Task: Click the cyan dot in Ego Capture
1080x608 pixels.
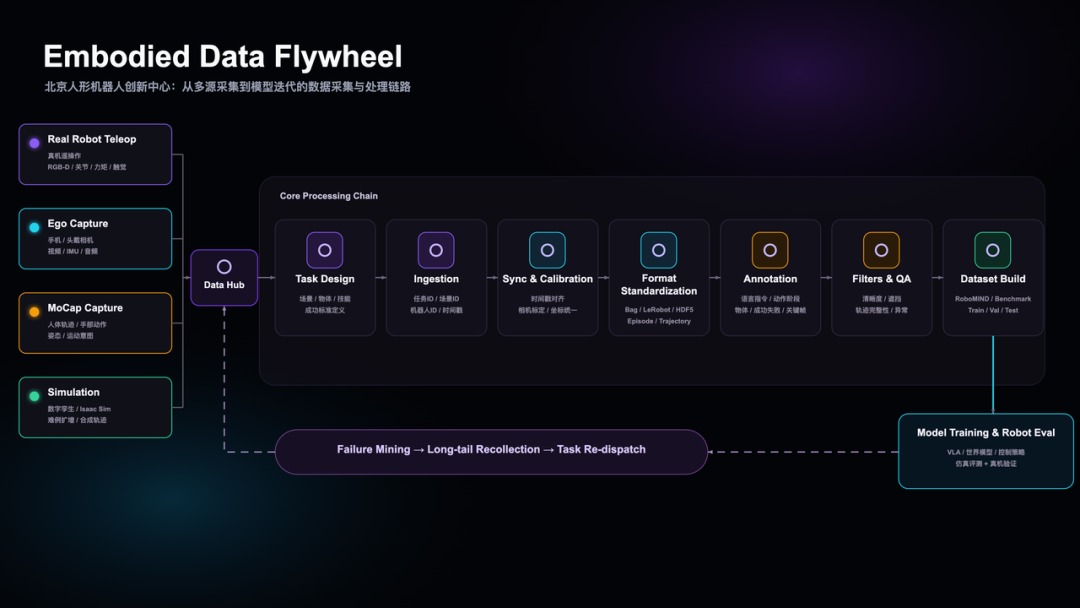Action: coord(34,227)
